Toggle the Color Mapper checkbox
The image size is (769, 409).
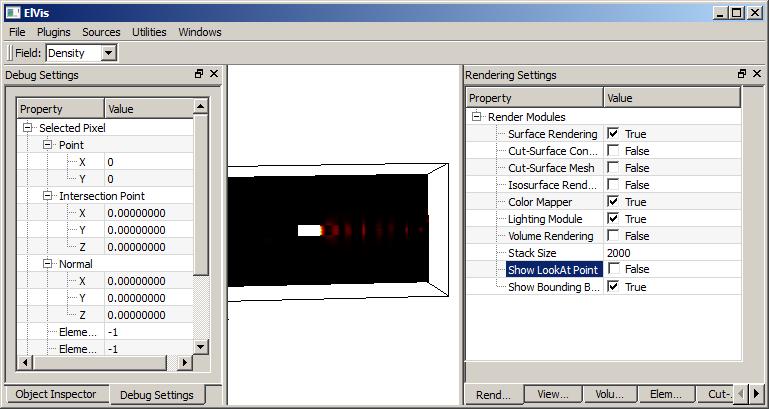point(613,202)
